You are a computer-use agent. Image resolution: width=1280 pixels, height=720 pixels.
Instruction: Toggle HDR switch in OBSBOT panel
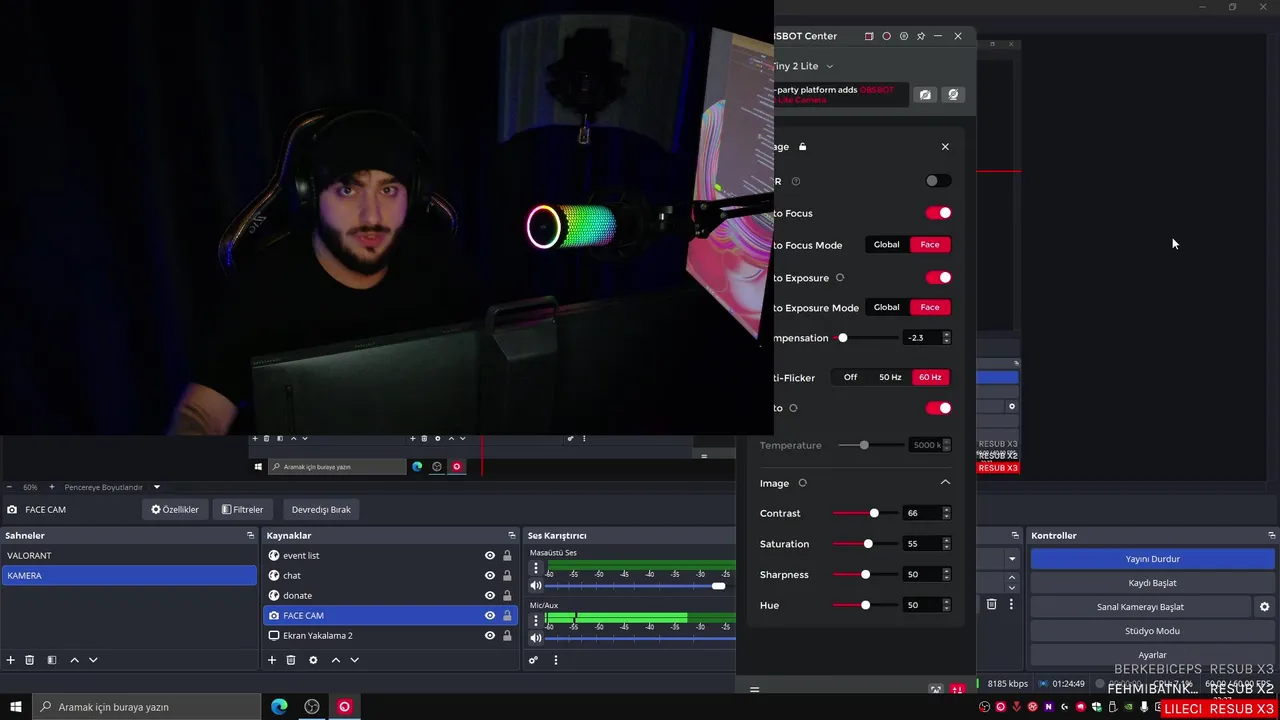pos(938,181)
